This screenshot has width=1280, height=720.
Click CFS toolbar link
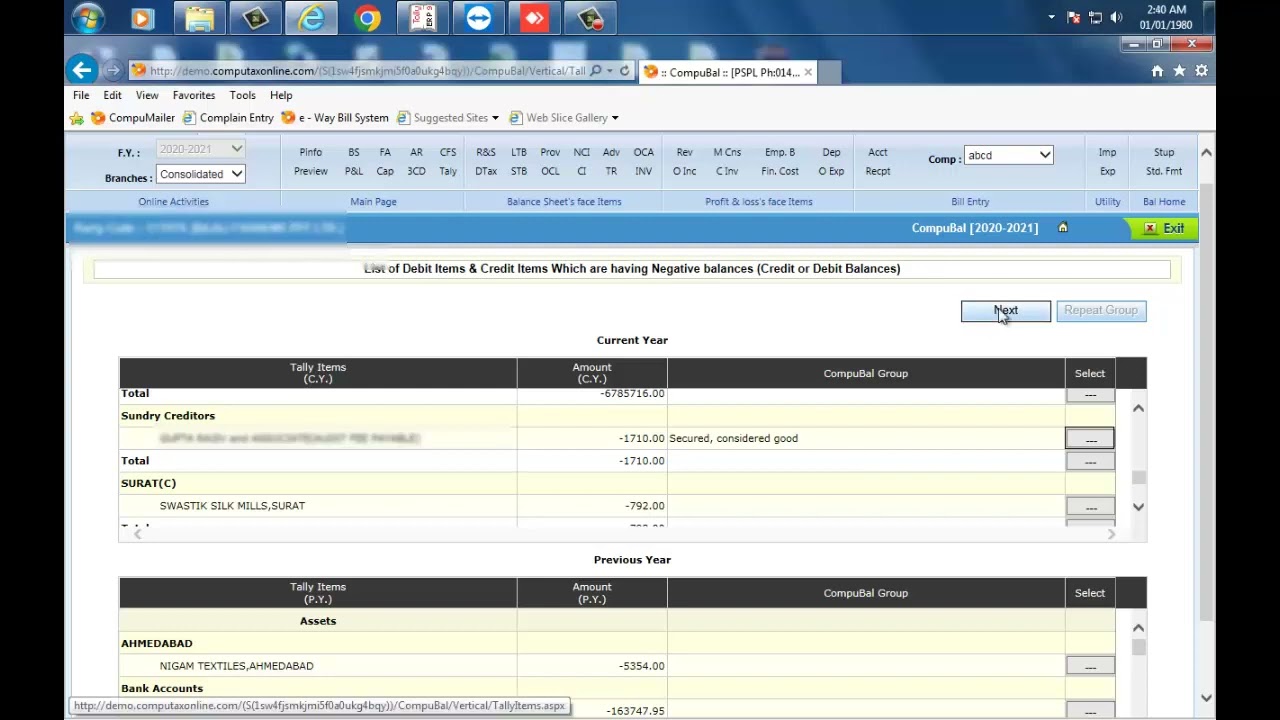(448, 152)
